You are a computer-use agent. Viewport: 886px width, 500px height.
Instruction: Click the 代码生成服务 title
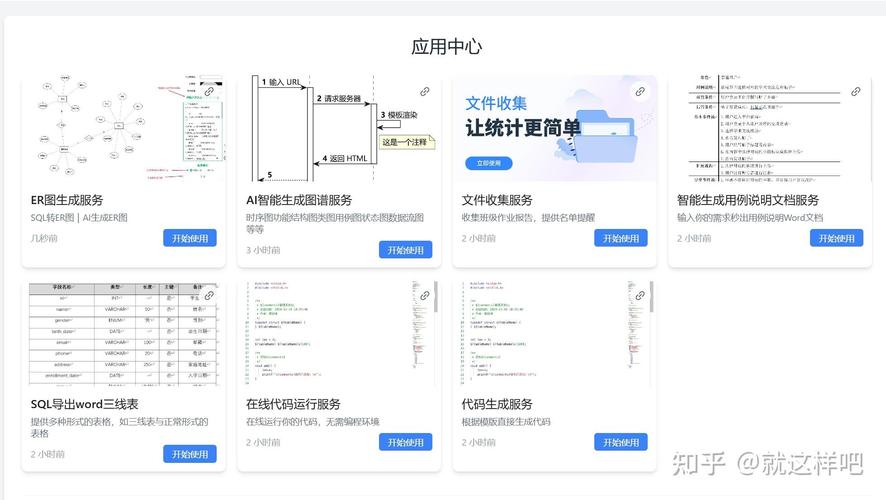point(497,404)
